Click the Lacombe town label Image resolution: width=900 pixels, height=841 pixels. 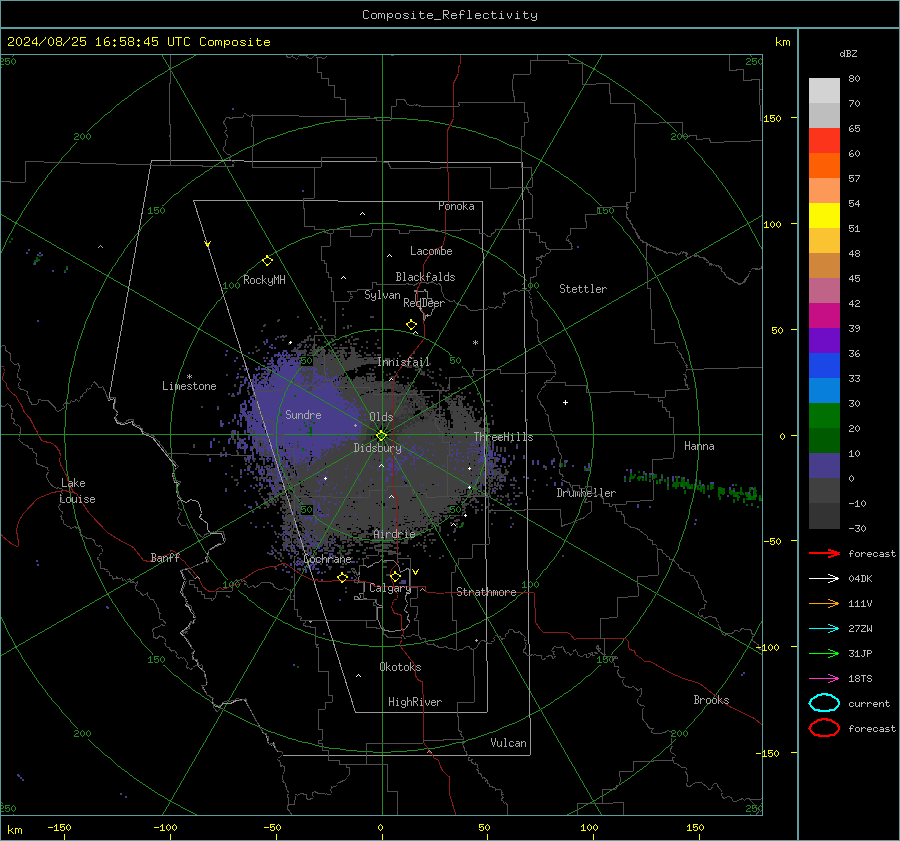click(x=431, y=251)
